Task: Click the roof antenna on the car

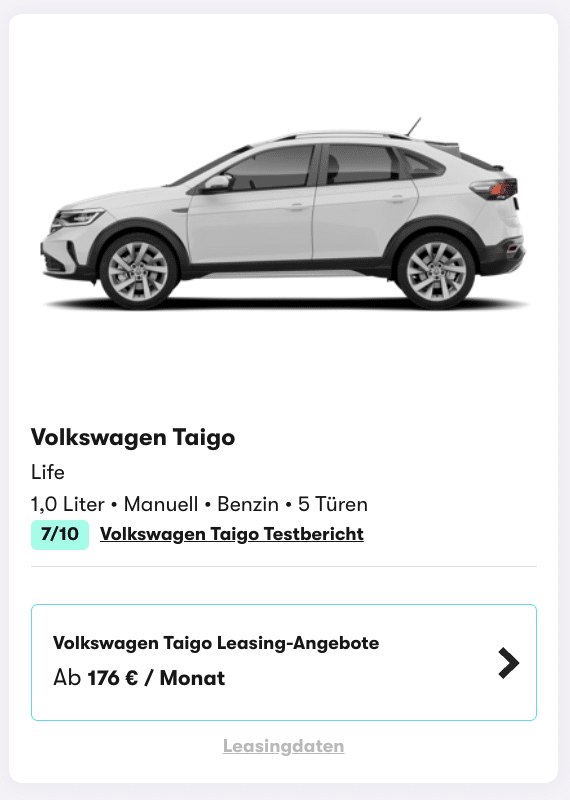Action: tap(413, 127)
